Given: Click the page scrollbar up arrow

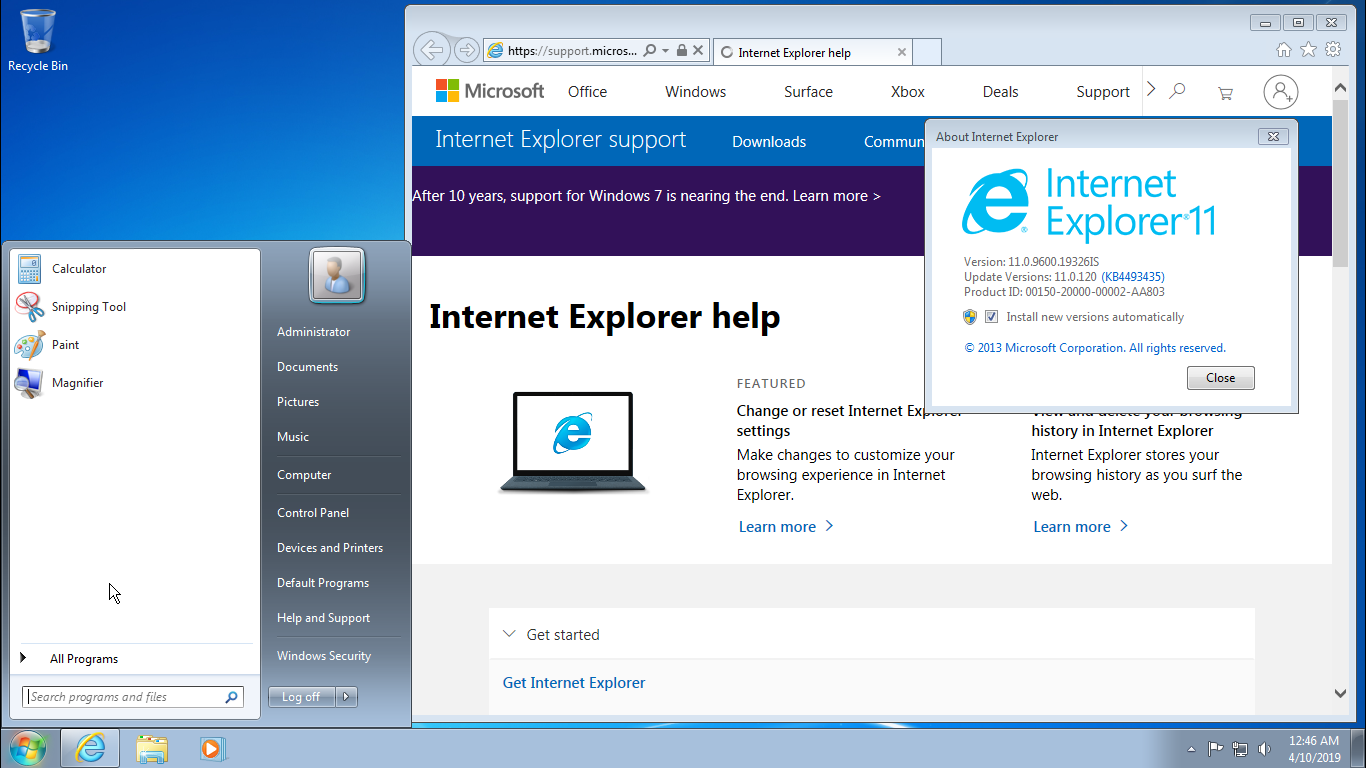Looking at the screenshot, I should [x=1340, y=88].
